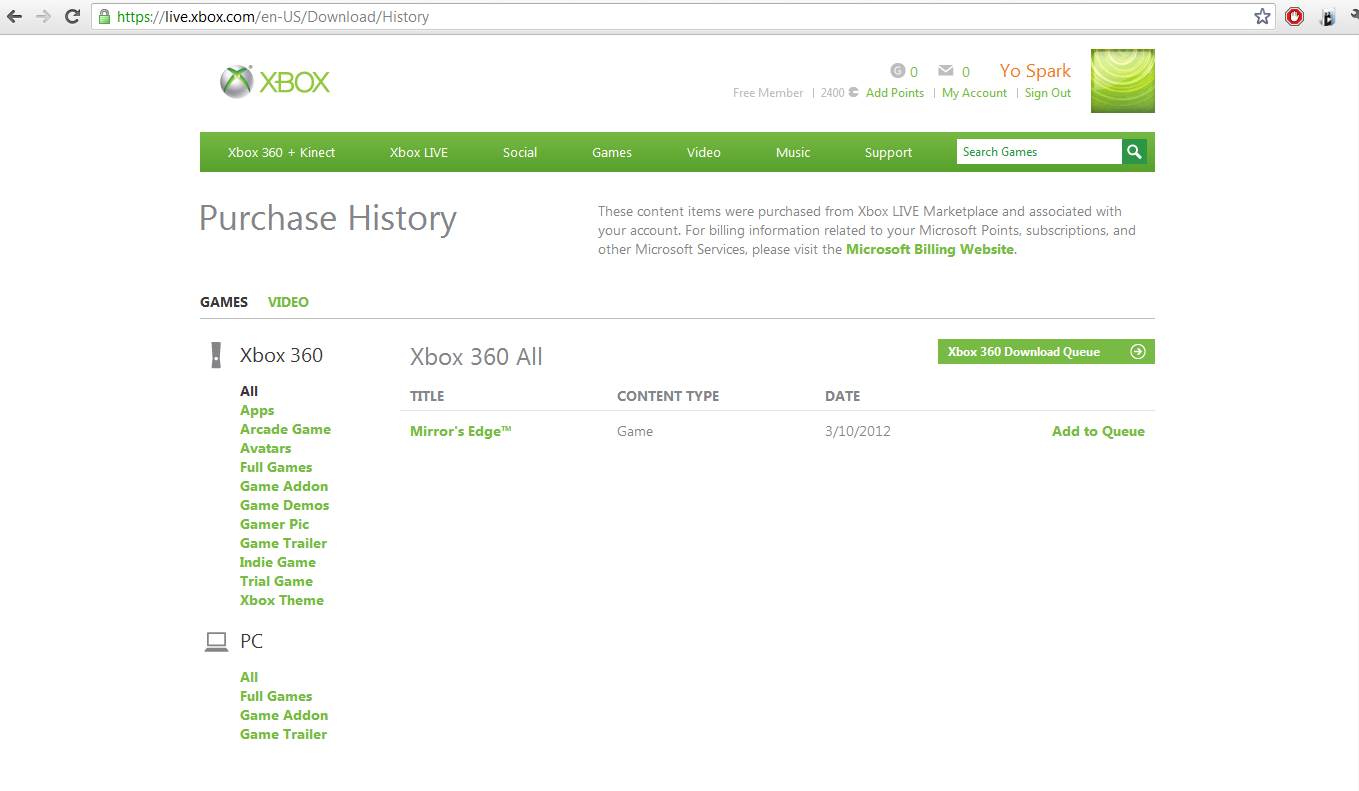Click the date 3/10/2012

point(858,432)
